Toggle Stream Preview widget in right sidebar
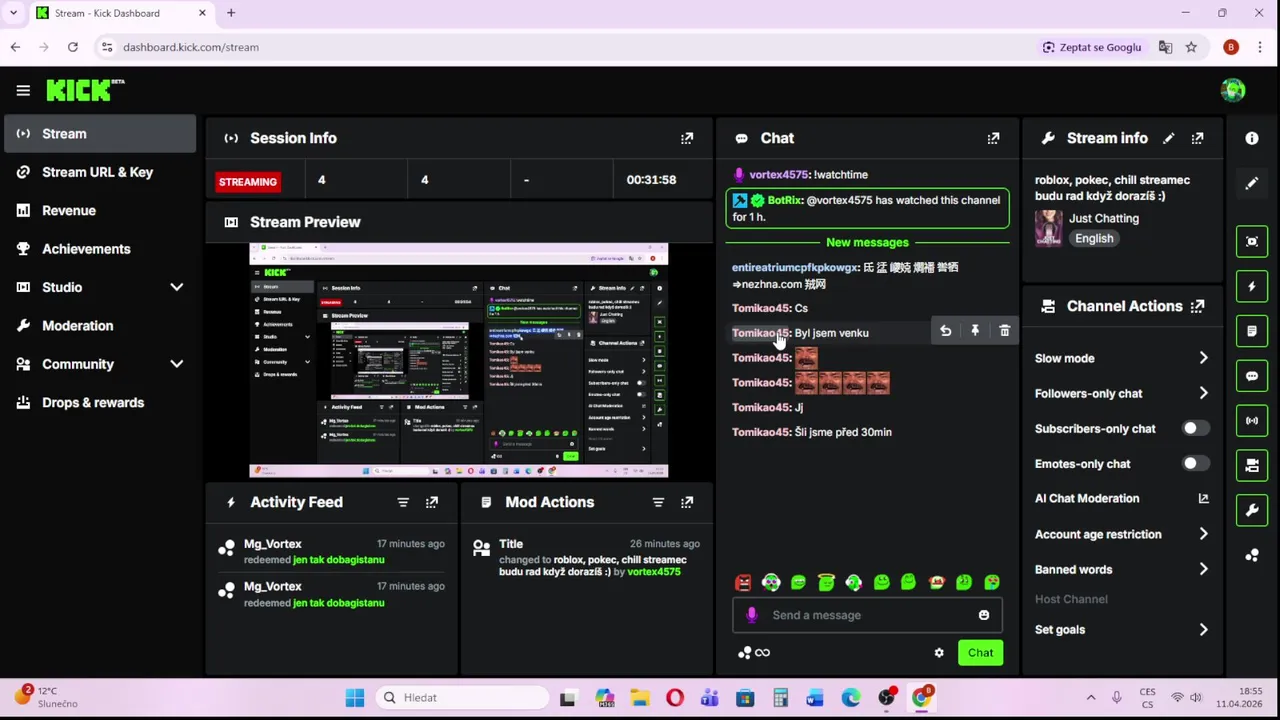Image resolution: width=1280 pixels, height=720 pixels. tap(1252, 241)
